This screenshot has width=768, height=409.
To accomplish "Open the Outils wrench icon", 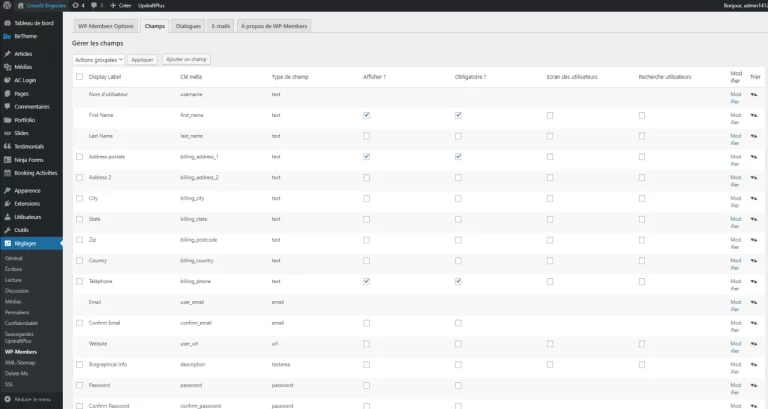I will (x=7, y=230).
